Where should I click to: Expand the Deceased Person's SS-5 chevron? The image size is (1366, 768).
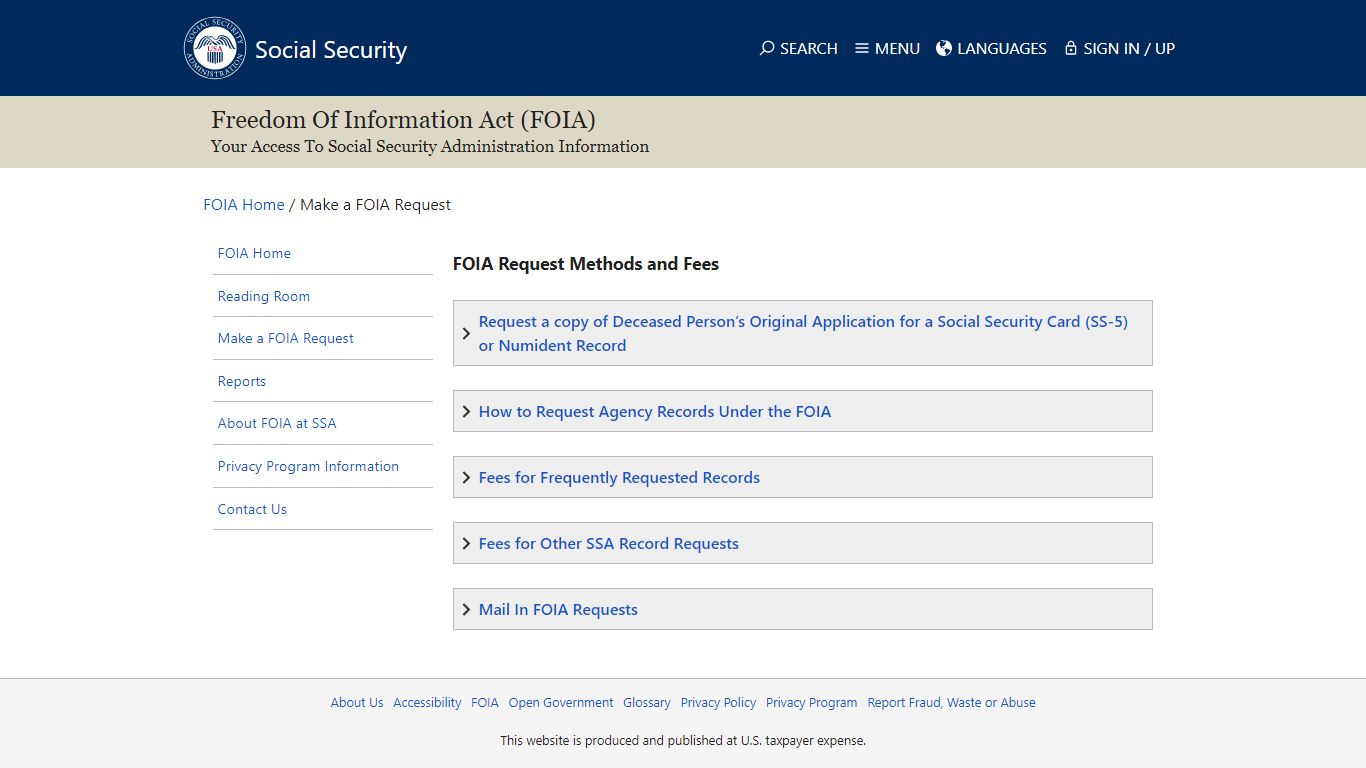466,333
